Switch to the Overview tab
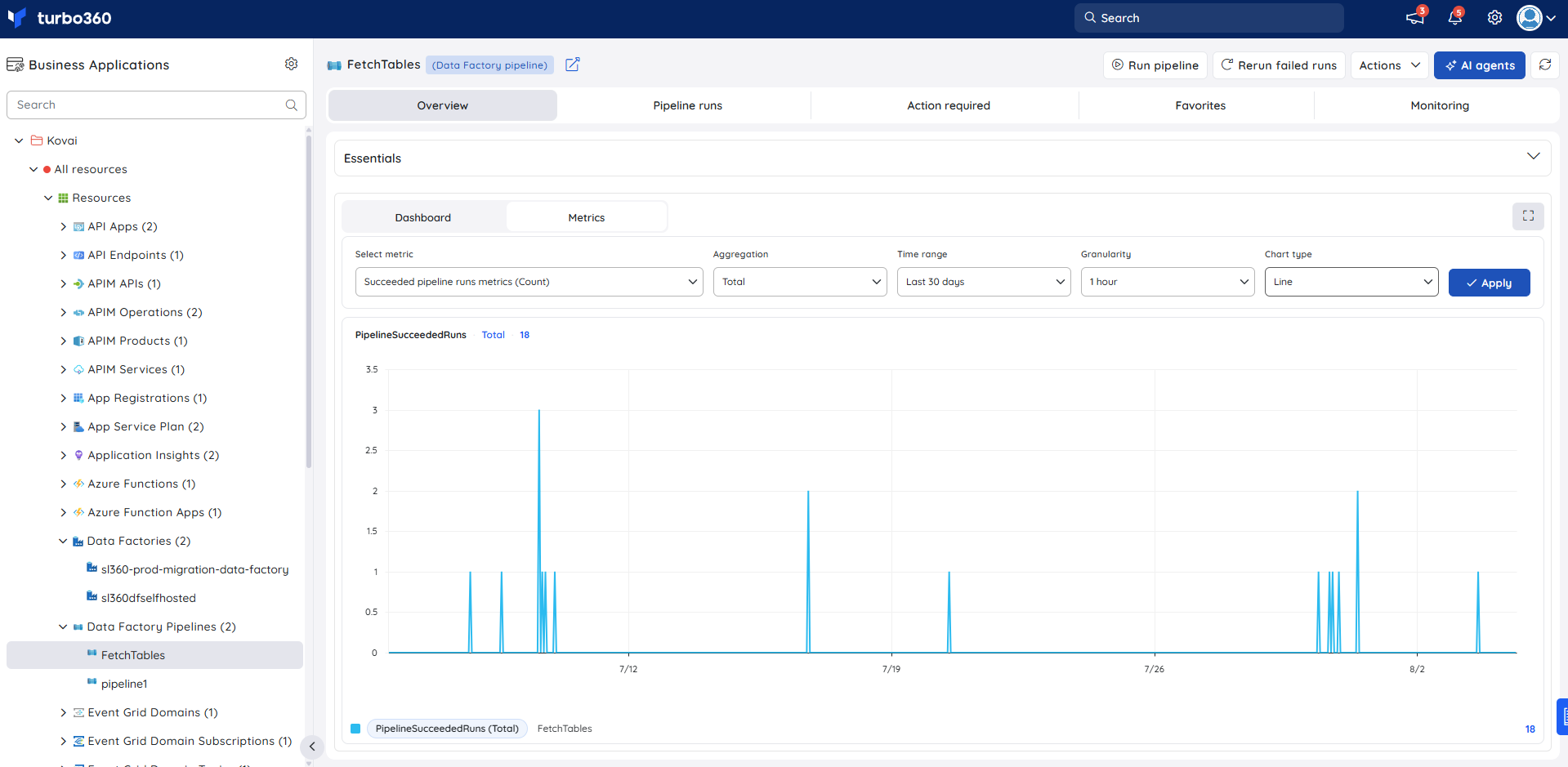 click(443, 105)
